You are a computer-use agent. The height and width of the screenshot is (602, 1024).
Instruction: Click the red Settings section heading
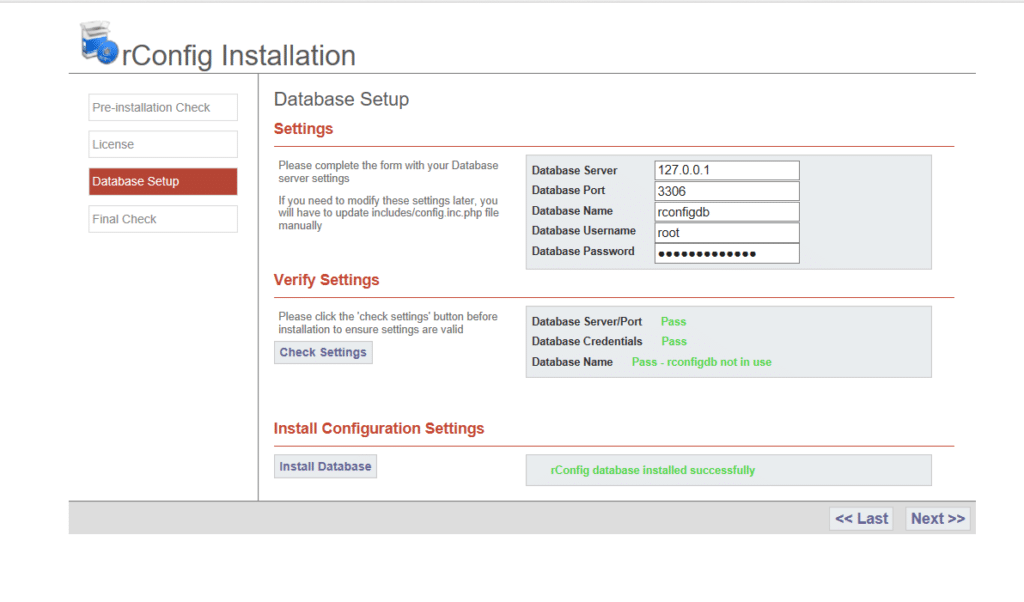pyautogui.click(x=303, y=129)
